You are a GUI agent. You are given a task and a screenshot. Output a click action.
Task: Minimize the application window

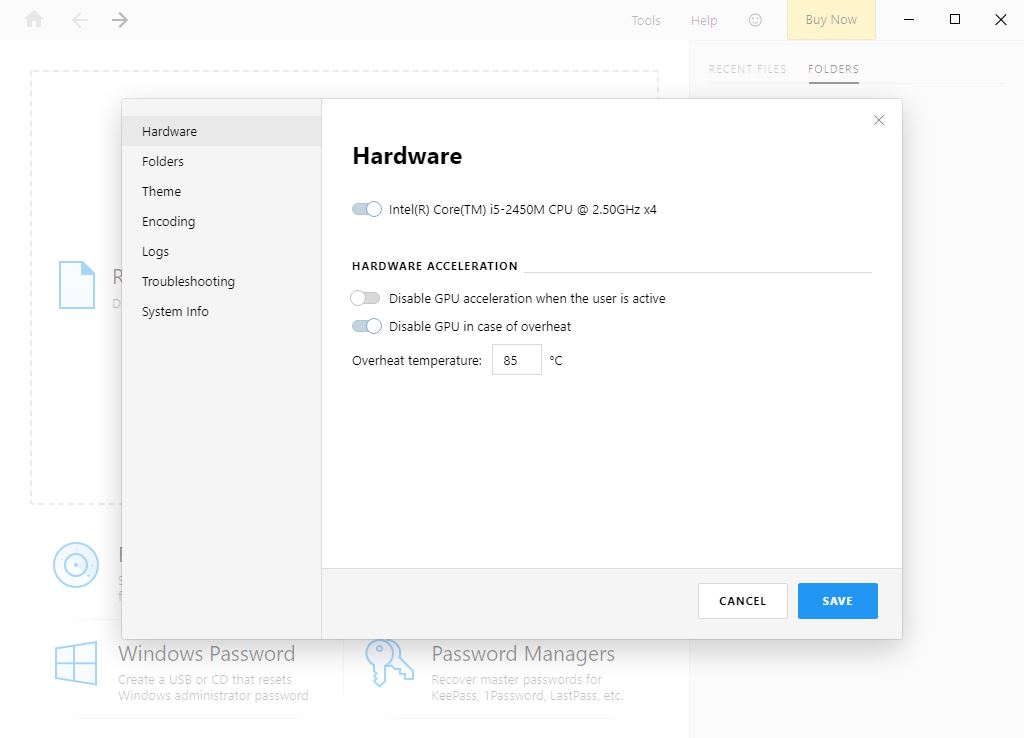click(908, 20)
